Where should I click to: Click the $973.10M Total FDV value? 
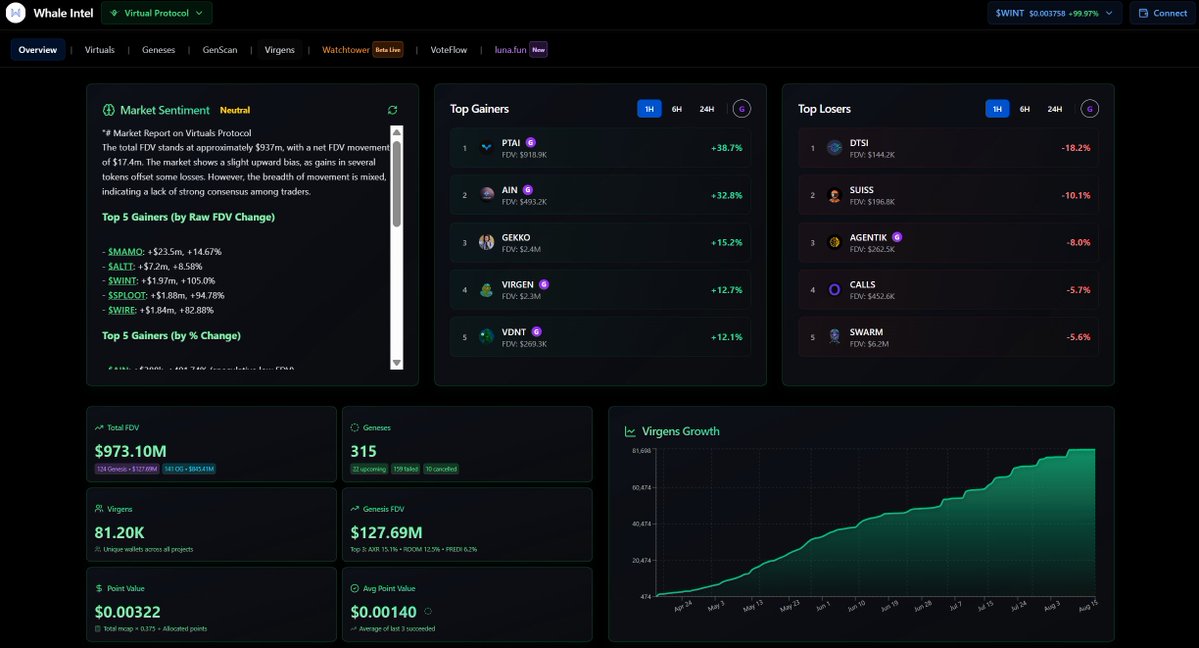[x=131, y=451]
